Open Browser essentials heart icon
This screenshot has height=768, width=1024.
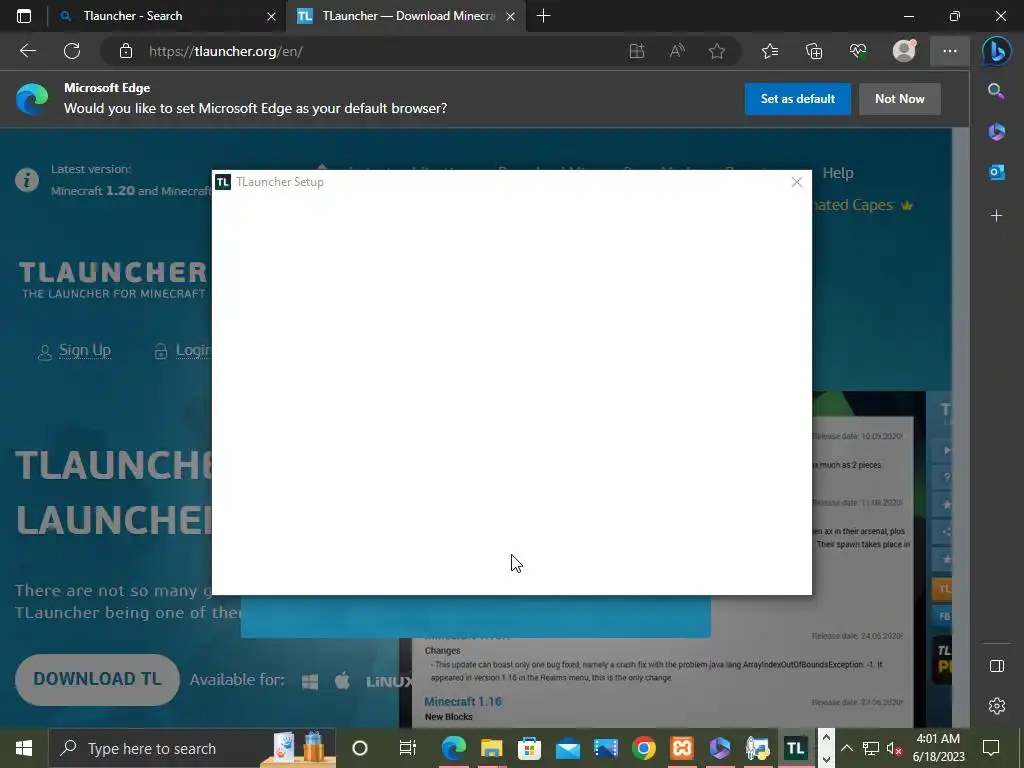click(858, 51)
